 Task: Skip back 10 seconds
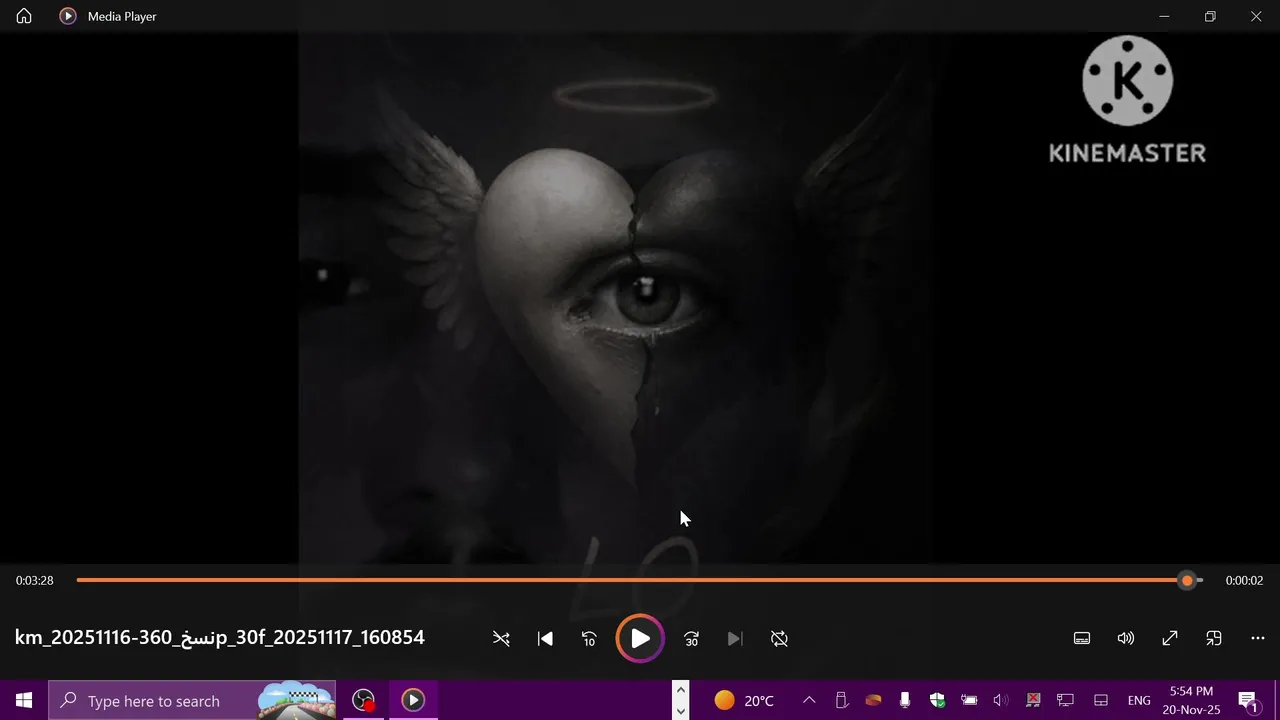pyautogui.click(x=589, y=639)
